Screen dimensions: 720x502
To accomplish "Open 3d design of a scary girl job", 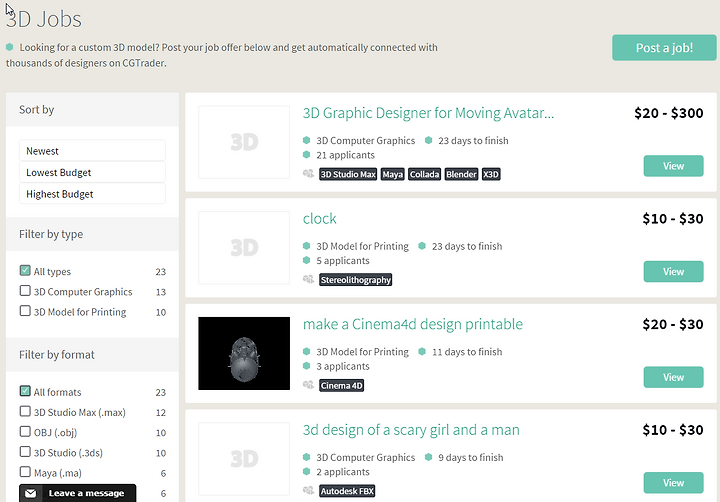I will [411, 430].
